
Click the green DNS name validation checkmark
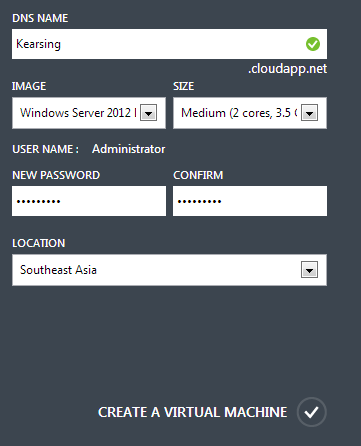click(x=313, y=44)
